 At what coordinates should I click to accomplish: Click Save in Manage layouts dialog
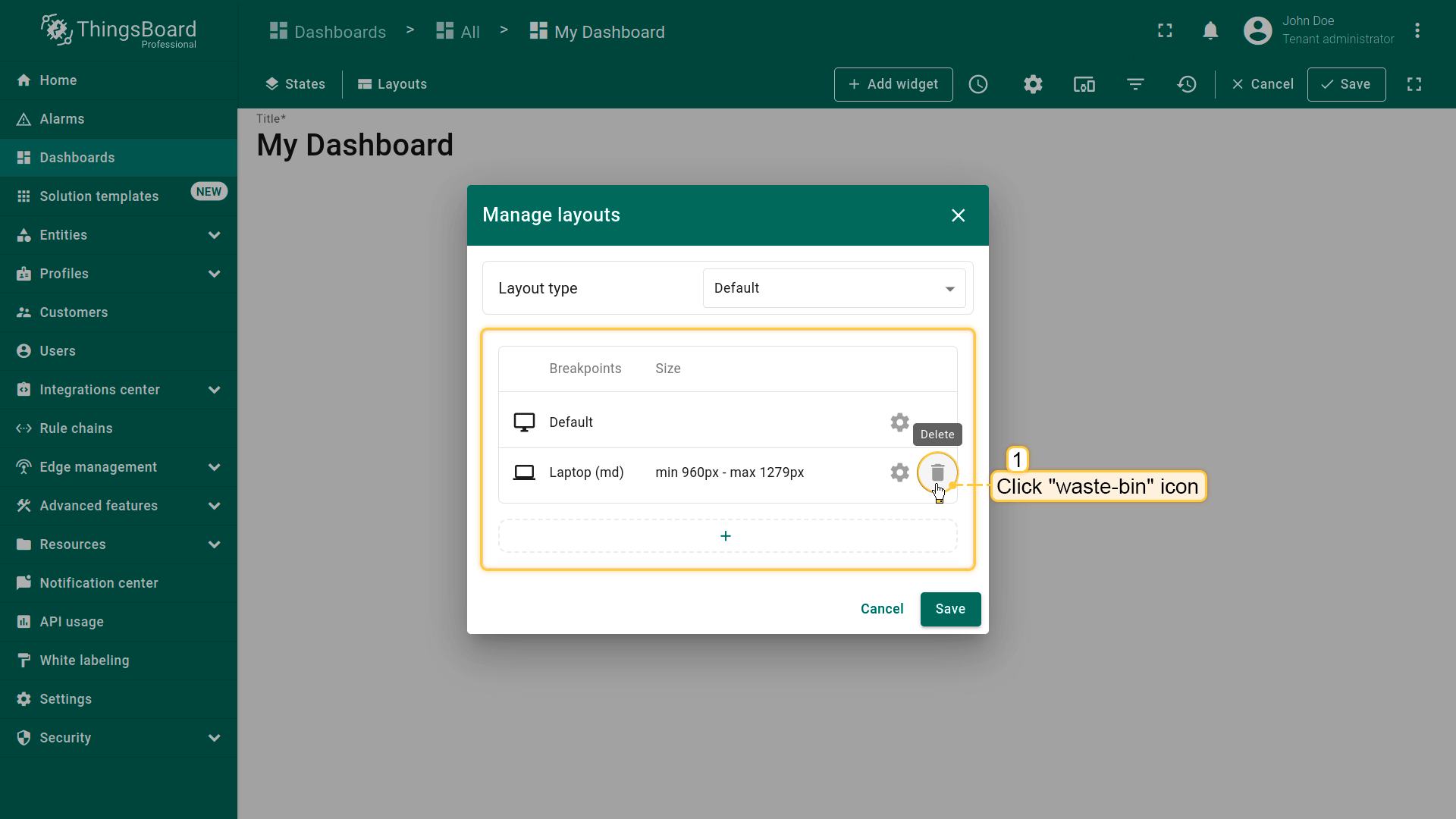[950, 609]
